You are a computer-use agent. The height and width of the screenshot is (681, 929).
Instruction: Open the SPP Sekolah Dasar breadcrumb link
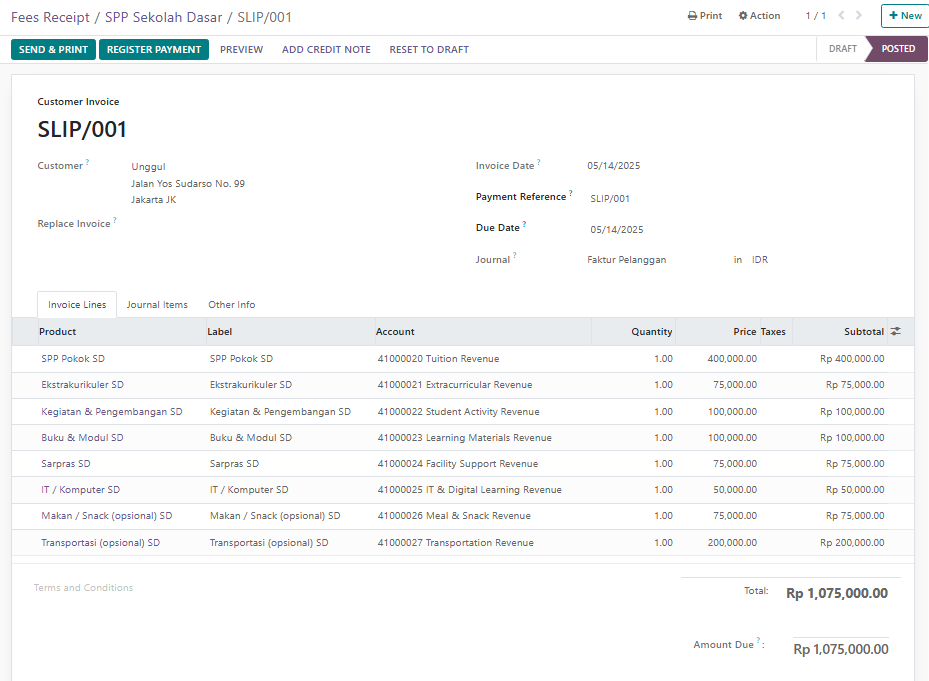click(x=164, y=17)
